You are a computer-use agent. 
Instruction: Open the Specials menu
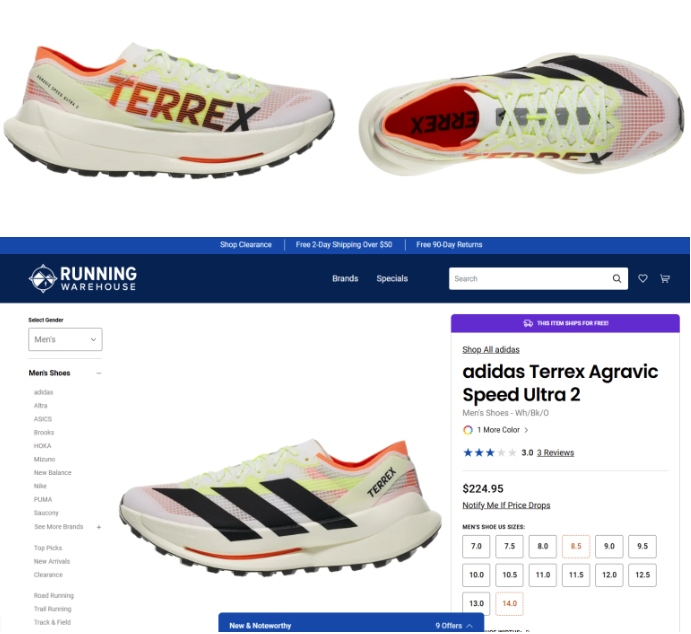392,278
